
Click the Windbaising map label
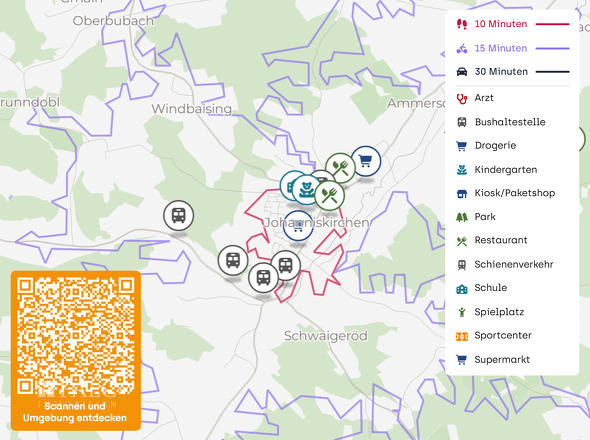coord(192,109)
